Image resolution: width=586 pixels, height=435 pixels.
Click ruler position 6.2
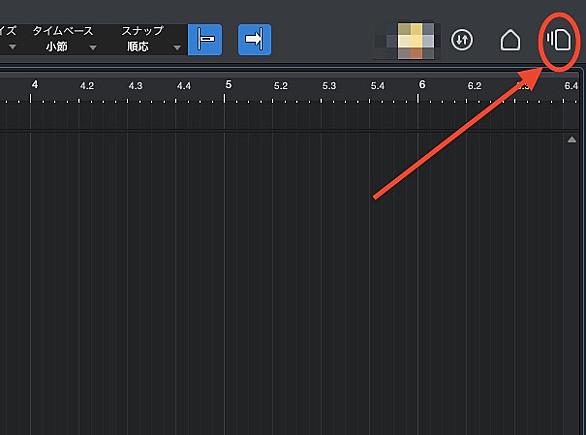click(x=474, y=86)
